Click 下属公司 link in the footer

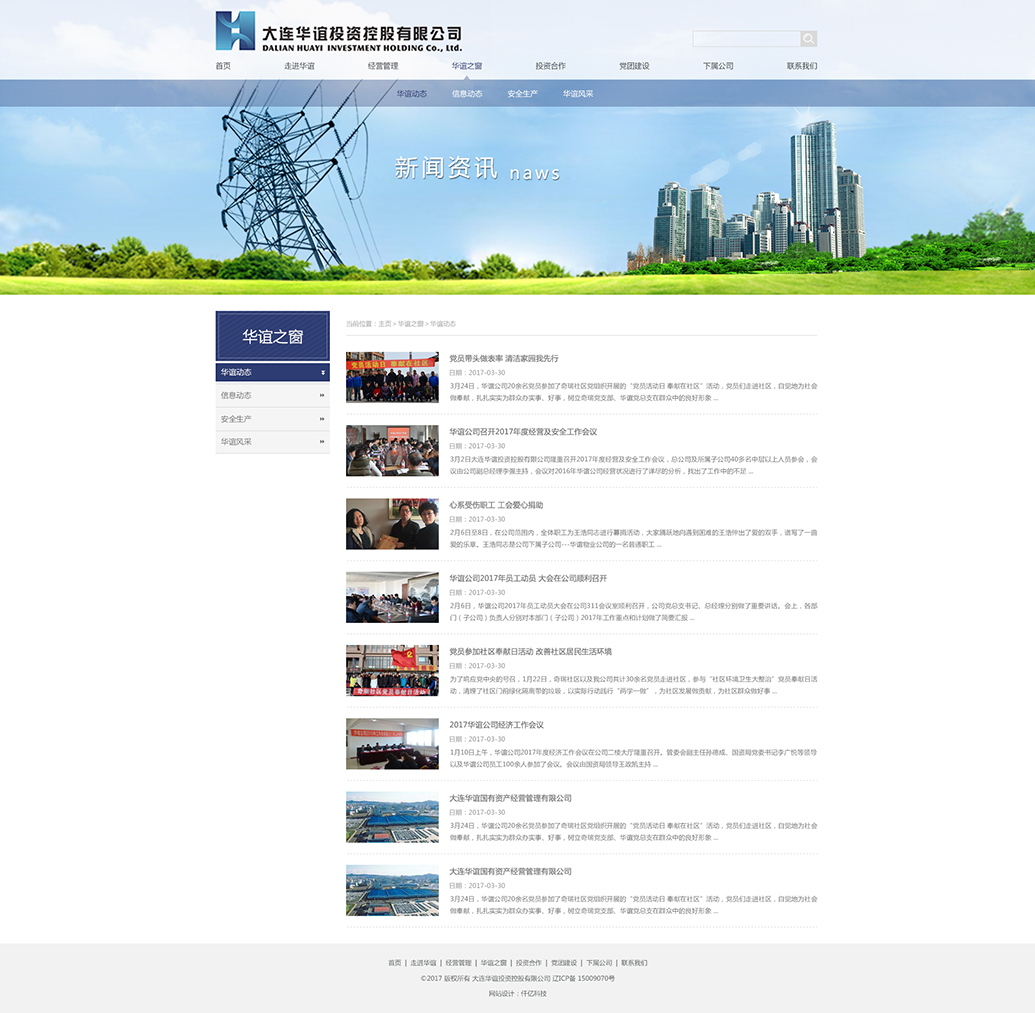click(599, 963)
